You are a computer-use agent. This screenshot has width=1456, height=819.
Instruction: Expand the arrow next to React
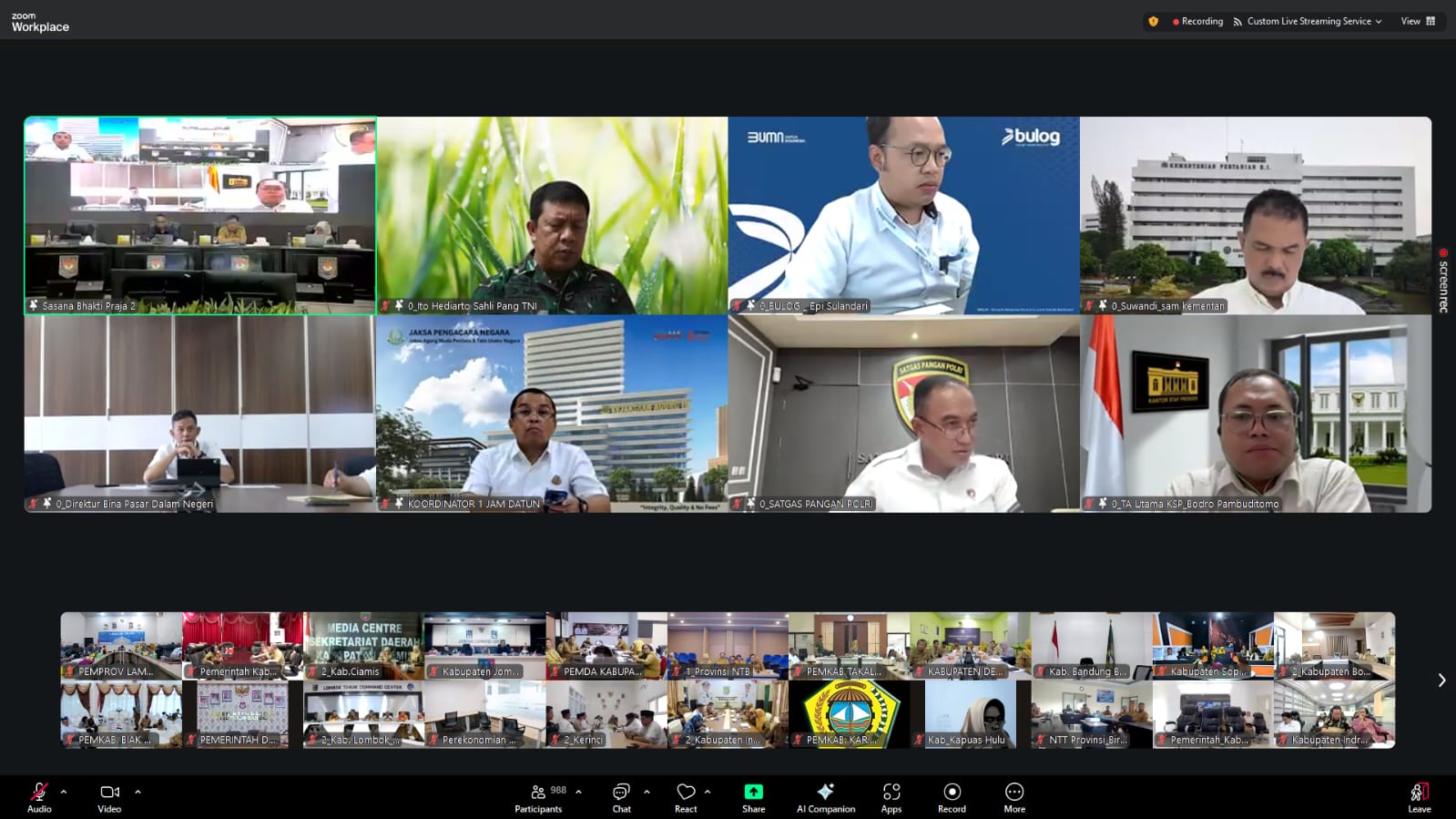(x=708, y=792)
